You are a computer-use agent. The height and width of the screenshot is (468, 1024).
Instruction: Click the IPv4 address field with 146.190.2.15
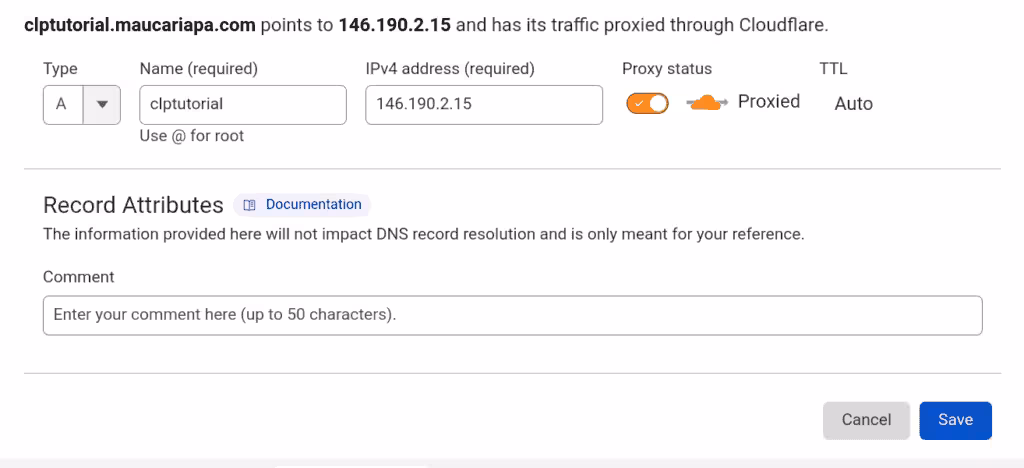click(x=484, y=104)
